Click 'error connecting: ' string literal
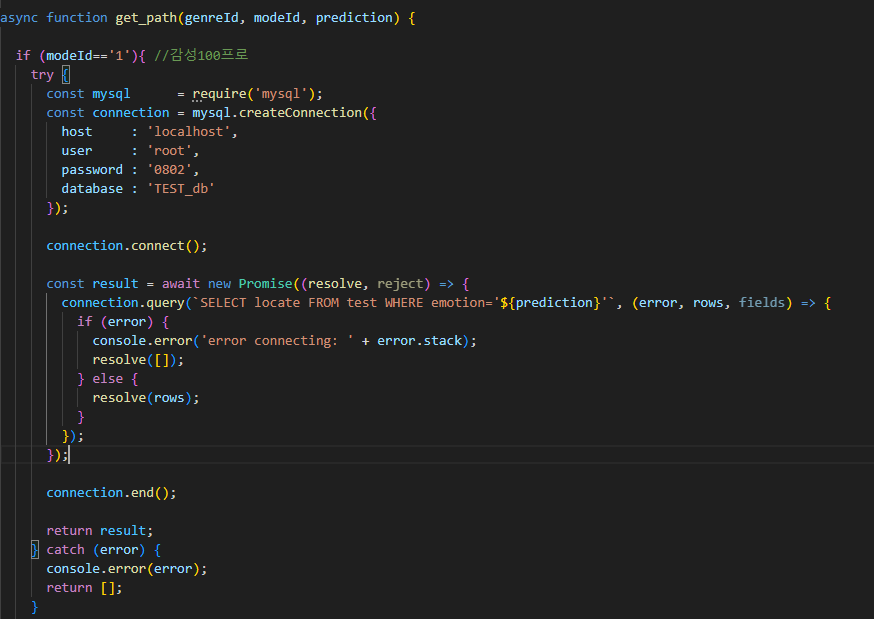Image resolution: width=874 pixels, height=619 pixels. [x=277, y=340]
